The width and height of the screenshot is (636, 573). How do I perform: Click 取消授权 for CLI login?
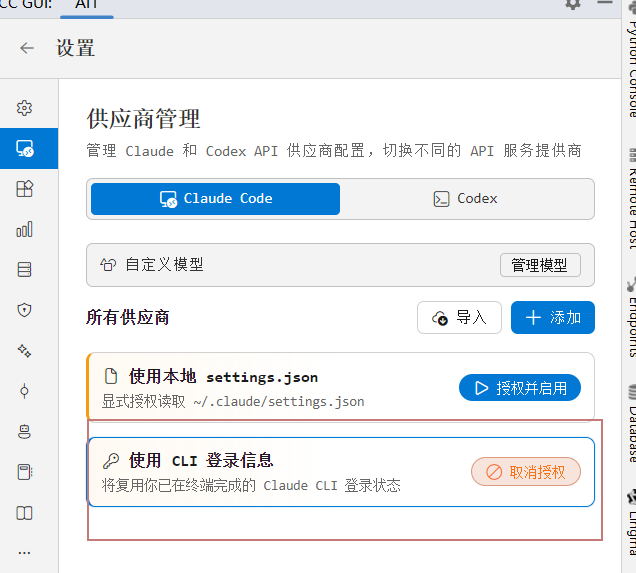tap(526, 472)
